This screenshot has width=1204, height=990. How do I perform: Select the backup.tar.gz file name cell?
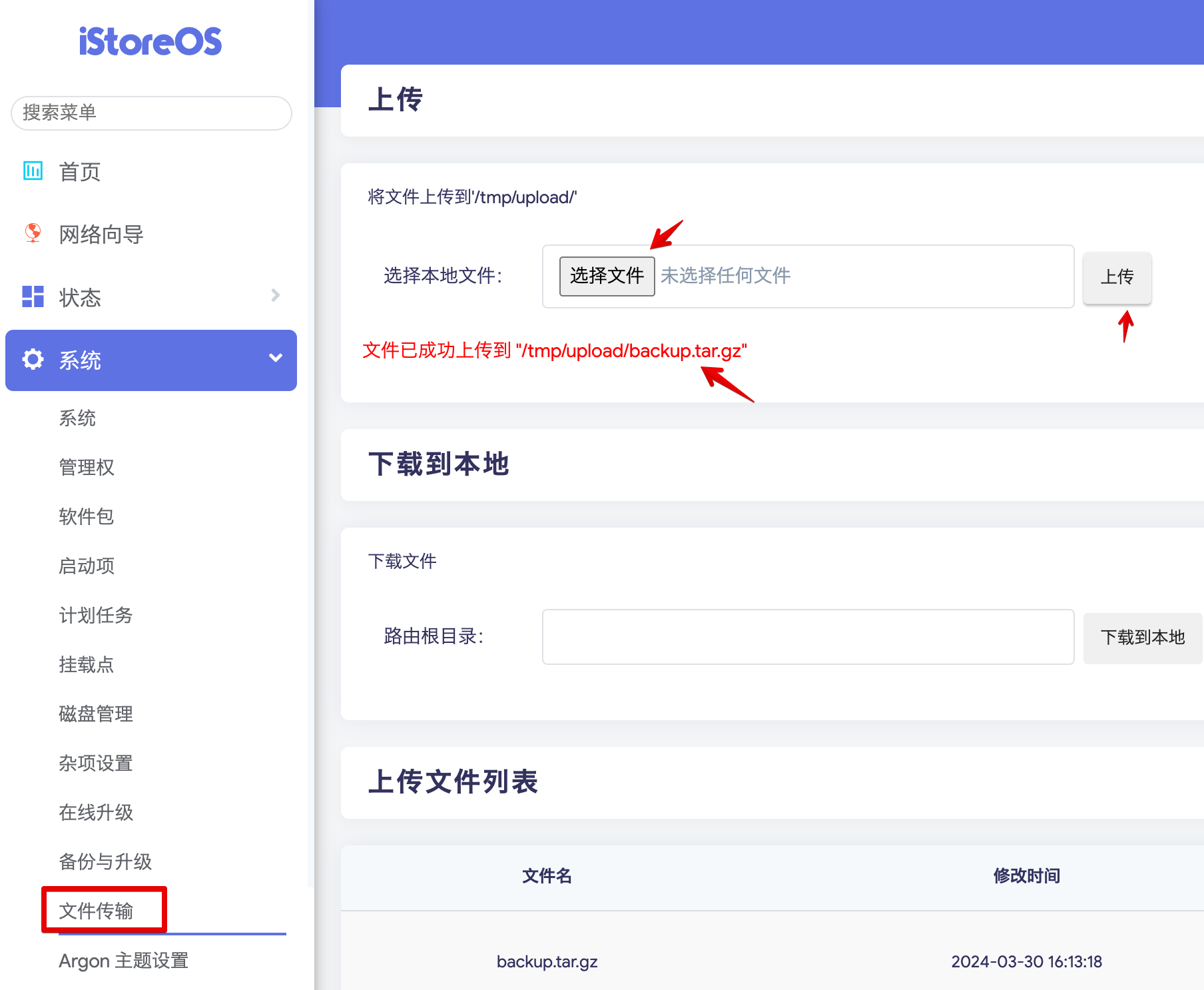pos(547,961)
